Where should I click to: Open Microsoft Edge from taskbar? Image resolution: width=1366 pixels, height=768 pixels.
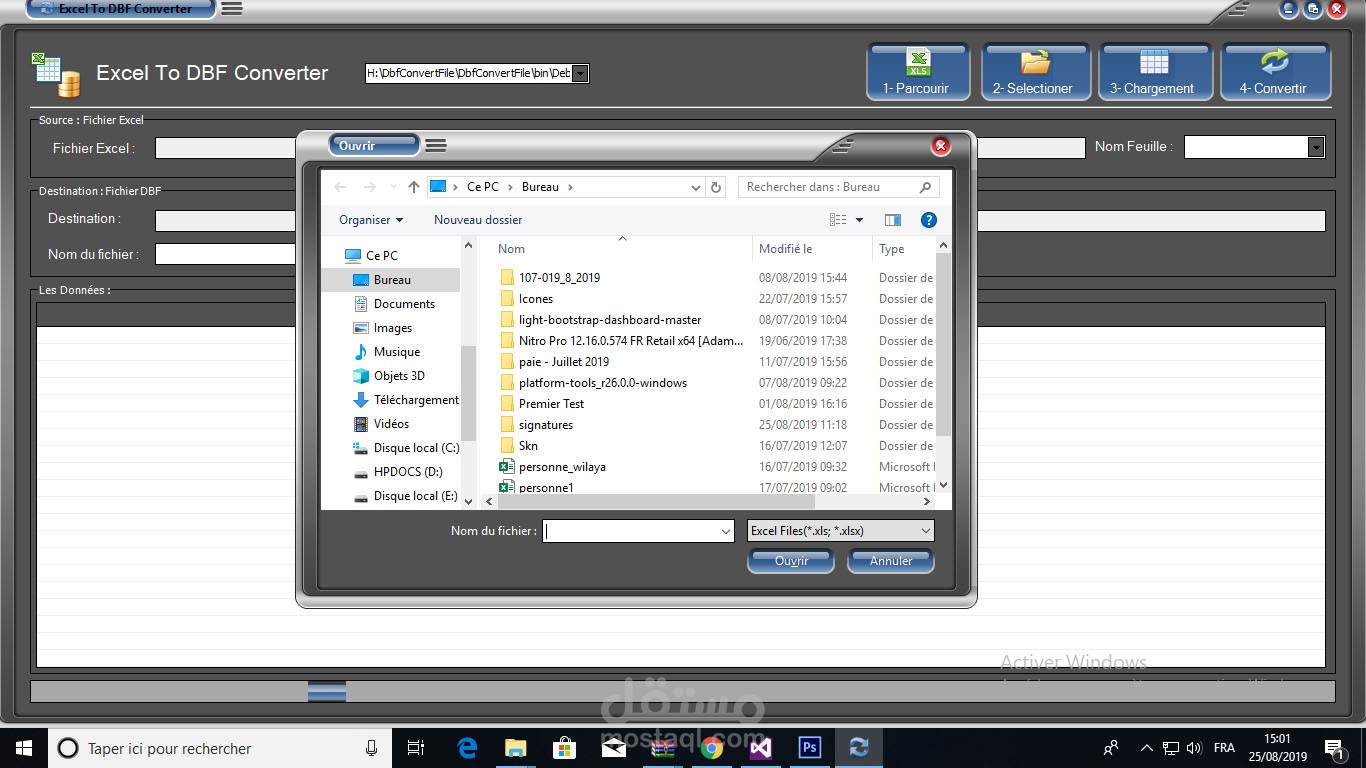(x=467, y=748)
